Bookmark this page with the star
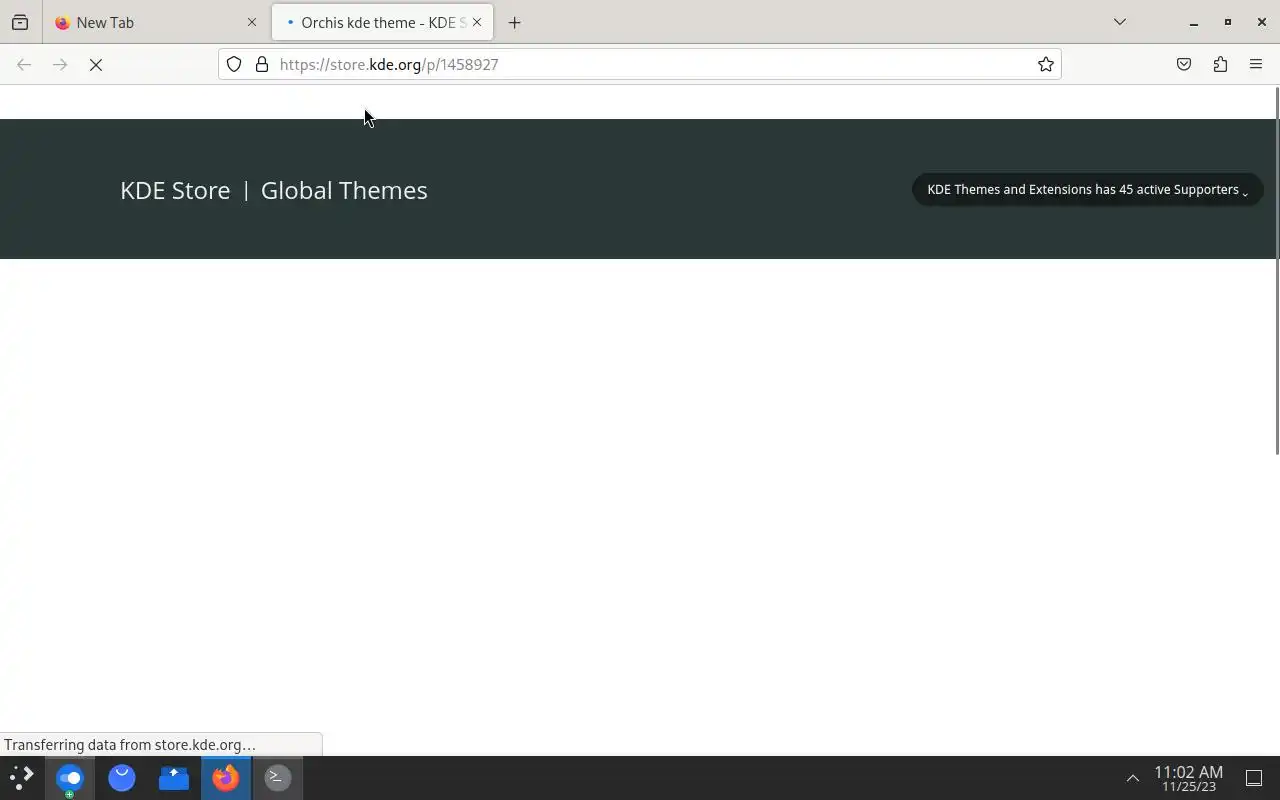Screen dimensions: 1280x800 [1045, 64]
